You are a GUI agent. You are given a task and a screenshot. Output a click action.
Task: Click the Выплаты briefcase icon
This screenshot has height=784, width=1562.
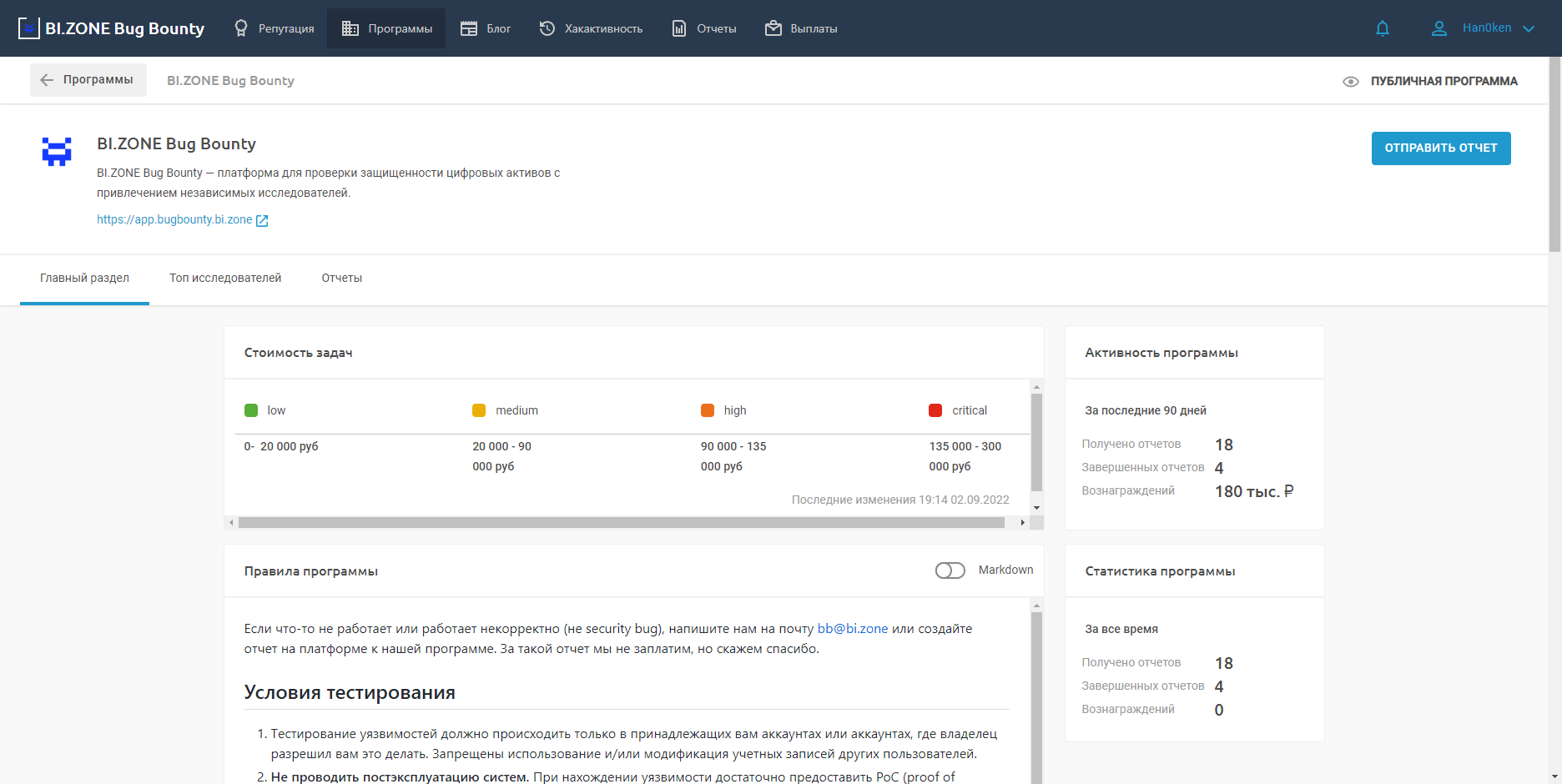[x=773, y=28]
